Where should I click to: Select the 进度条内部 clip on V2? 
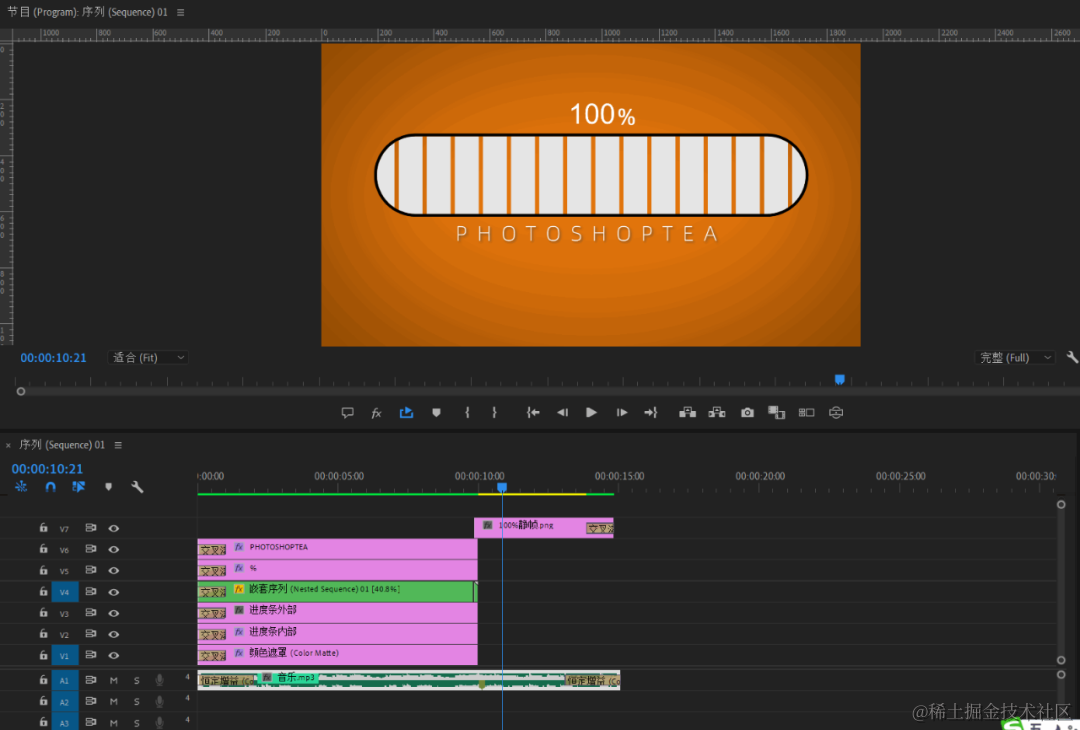338,633
